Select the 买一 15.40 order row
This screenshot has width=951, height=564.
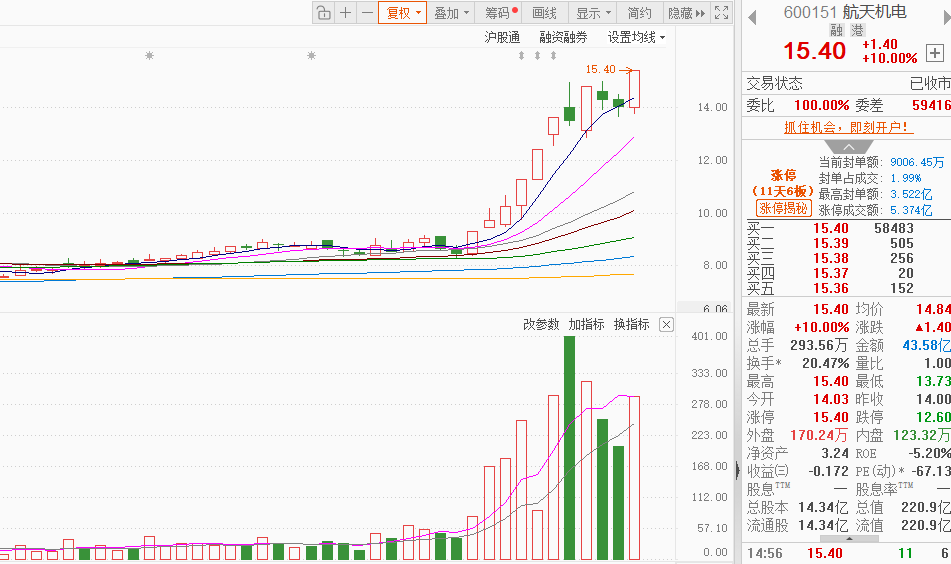[846, 229]
